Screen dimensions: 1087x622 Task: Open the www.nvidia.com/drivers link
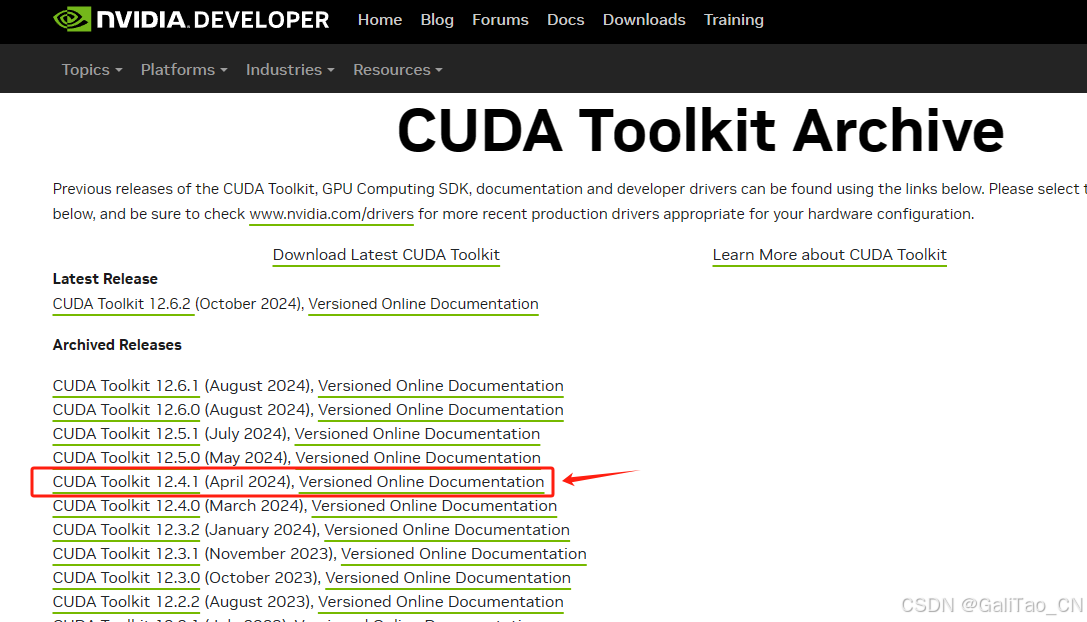[331, 214]
